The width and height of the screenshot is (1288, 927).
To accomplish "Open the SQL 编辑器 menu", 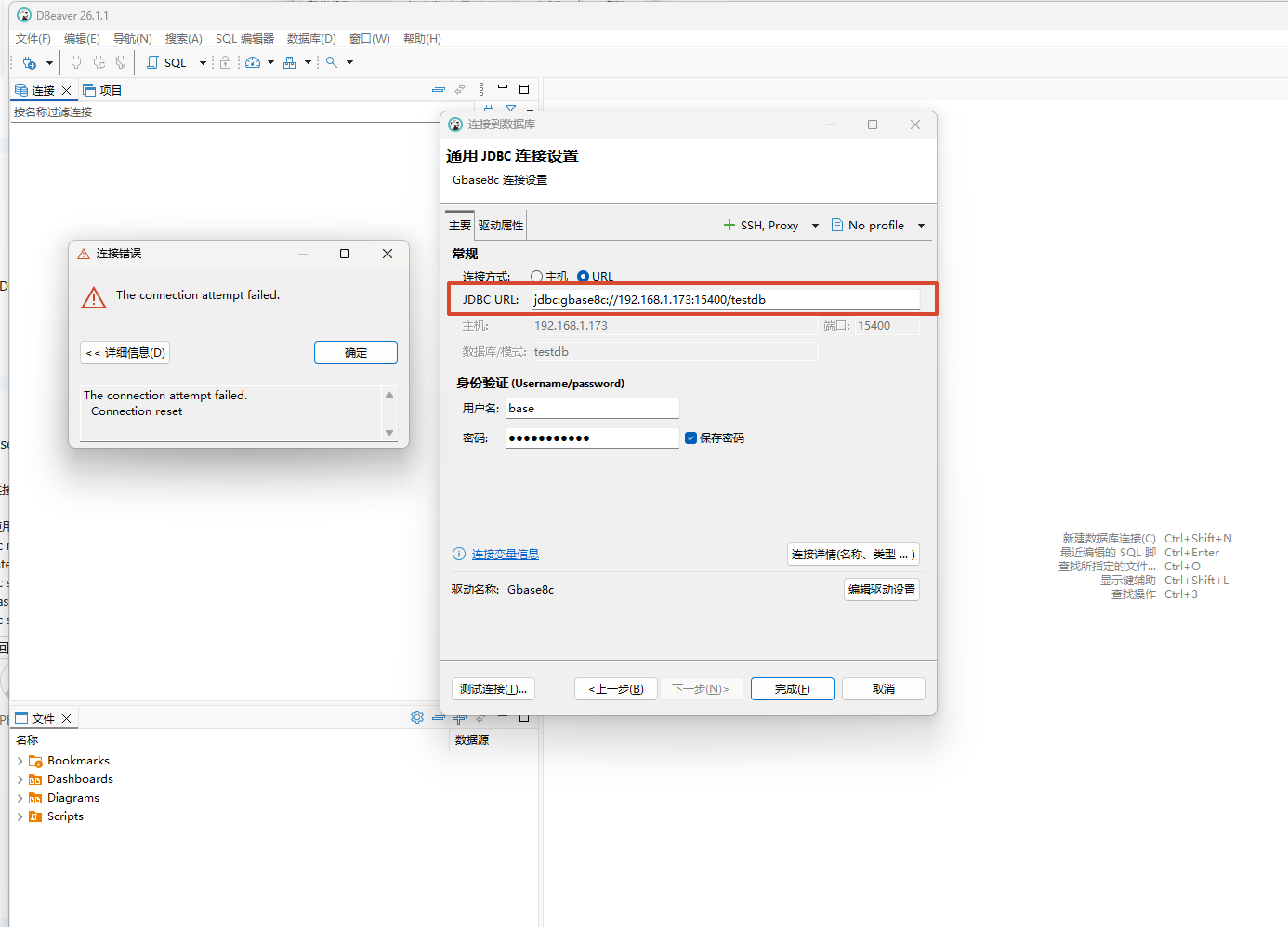I will (244, 39).
